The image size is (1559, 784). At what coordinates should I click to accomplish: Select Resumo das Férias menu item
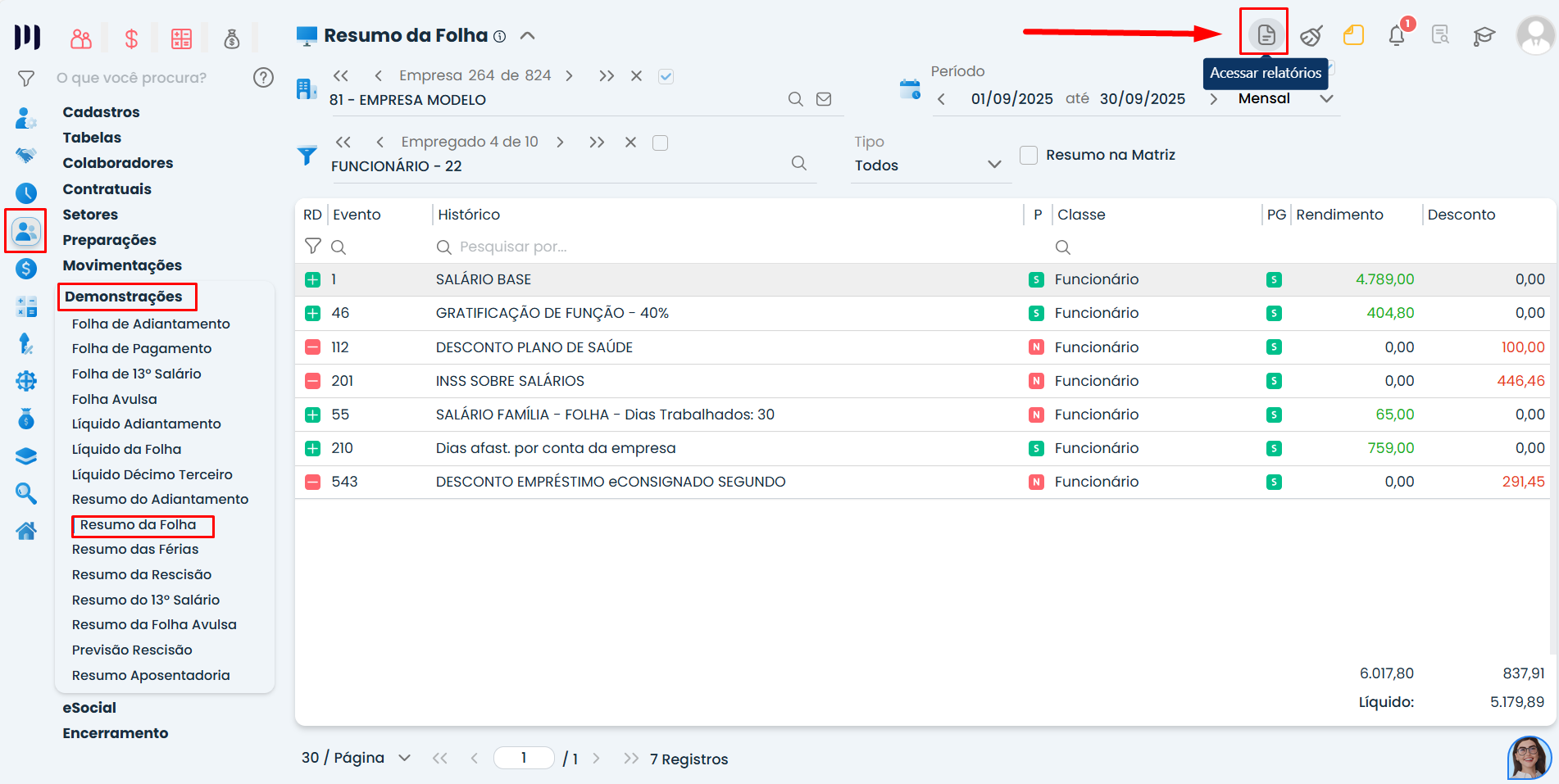[135, 549]
